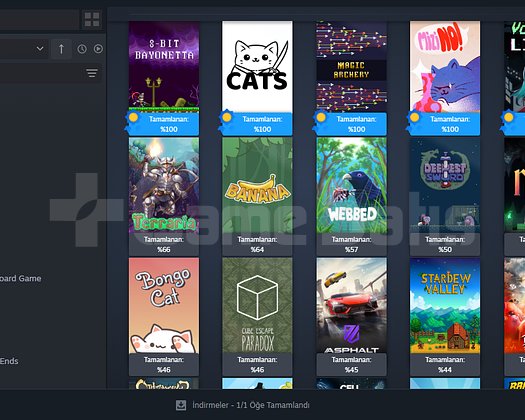Toggle the recent activity clock icon
The width and height of the screenshot is (525, 420).
(82, 49)
